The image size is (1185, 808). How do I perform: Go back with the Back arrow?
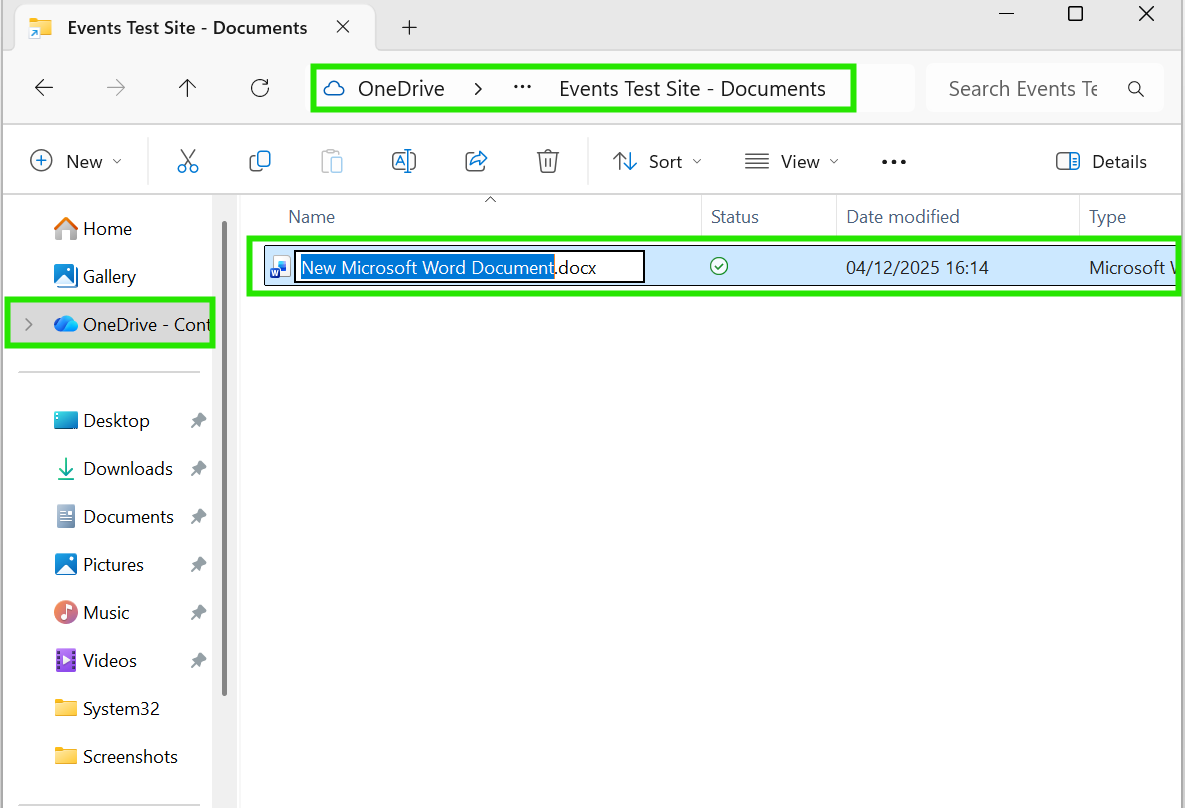click(x=44, y=88)
